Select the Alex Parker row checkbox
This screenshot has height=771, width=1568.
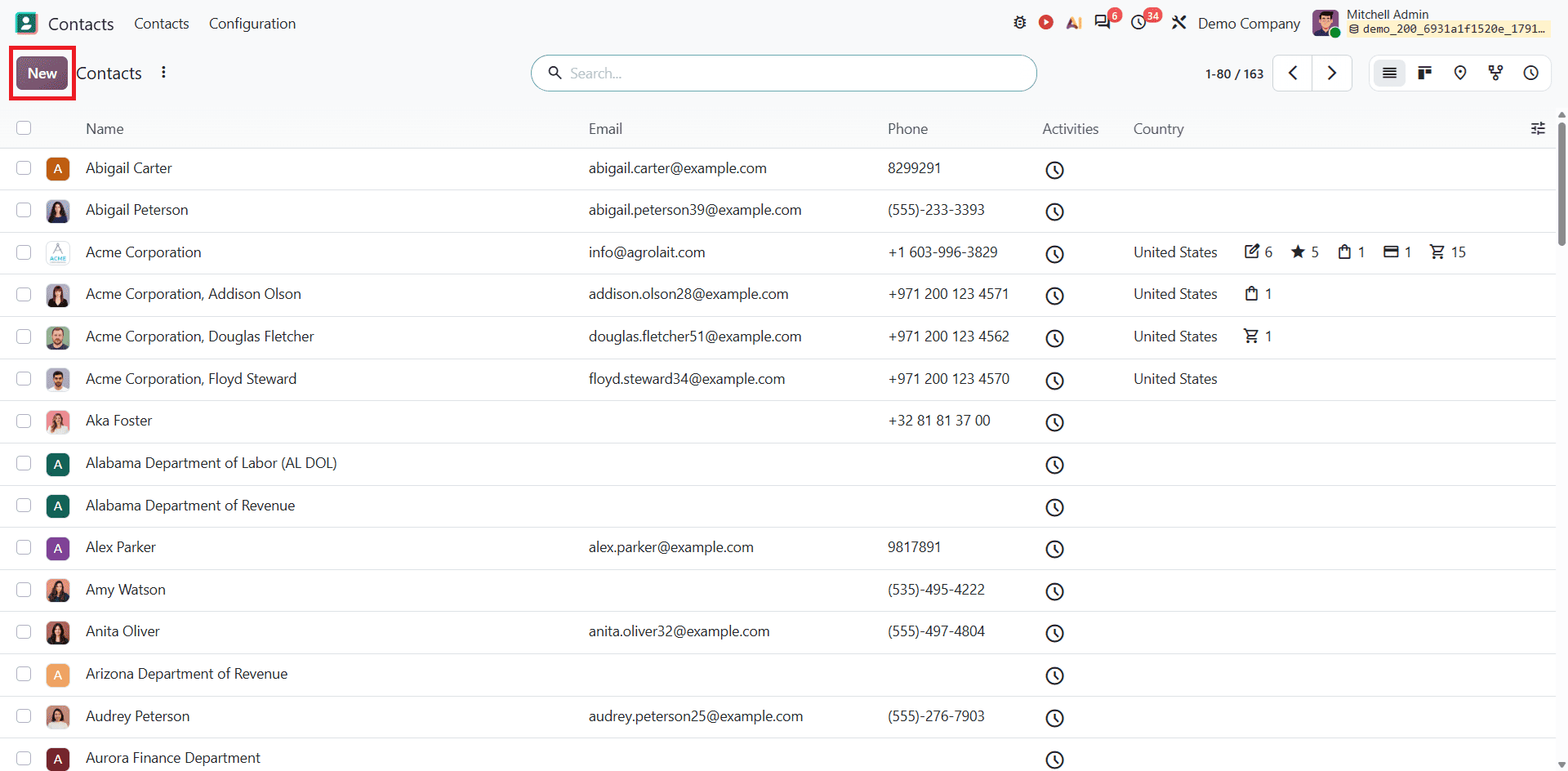(x=24, y=547)
